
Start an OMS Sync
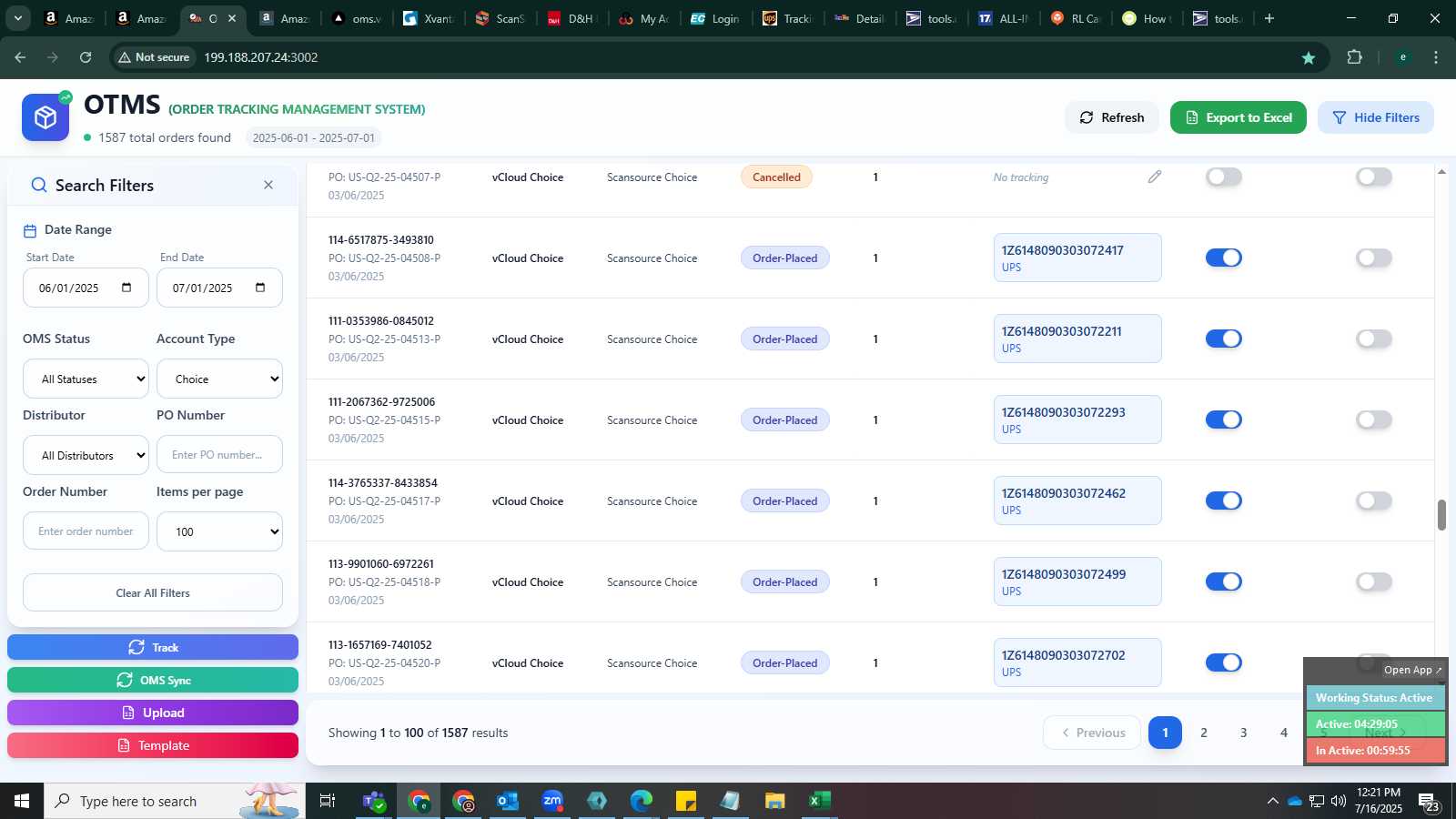pos(153,680)
